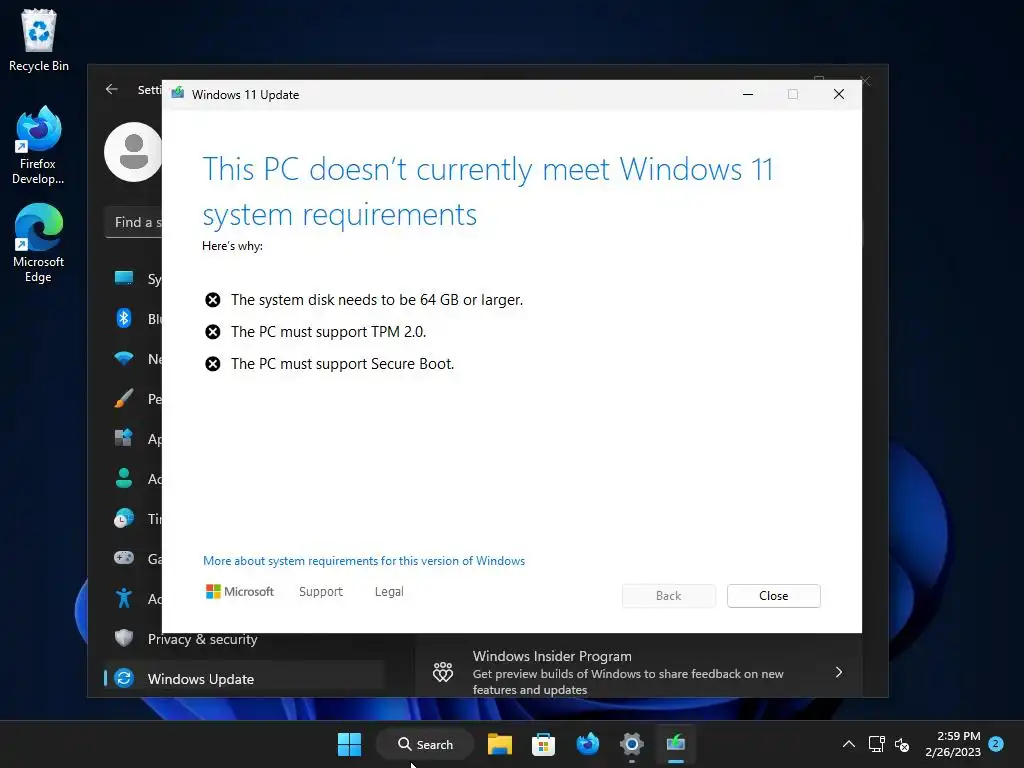Viewport: 1024px width, 768px height.
Task: Expand the Windows Insider Program chevron
Action: pos(839,672)
